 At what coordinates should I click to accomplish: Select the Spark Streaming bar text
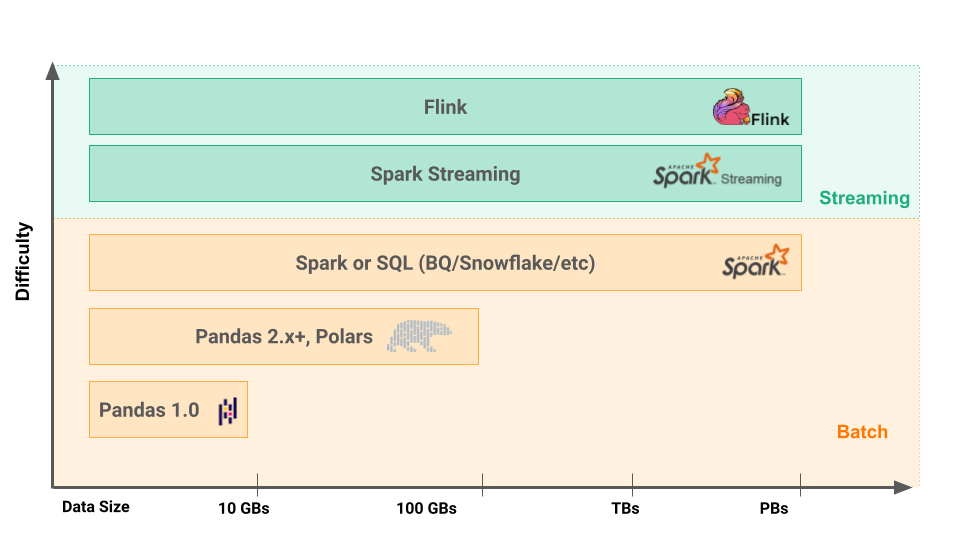(x=445, y=174)
